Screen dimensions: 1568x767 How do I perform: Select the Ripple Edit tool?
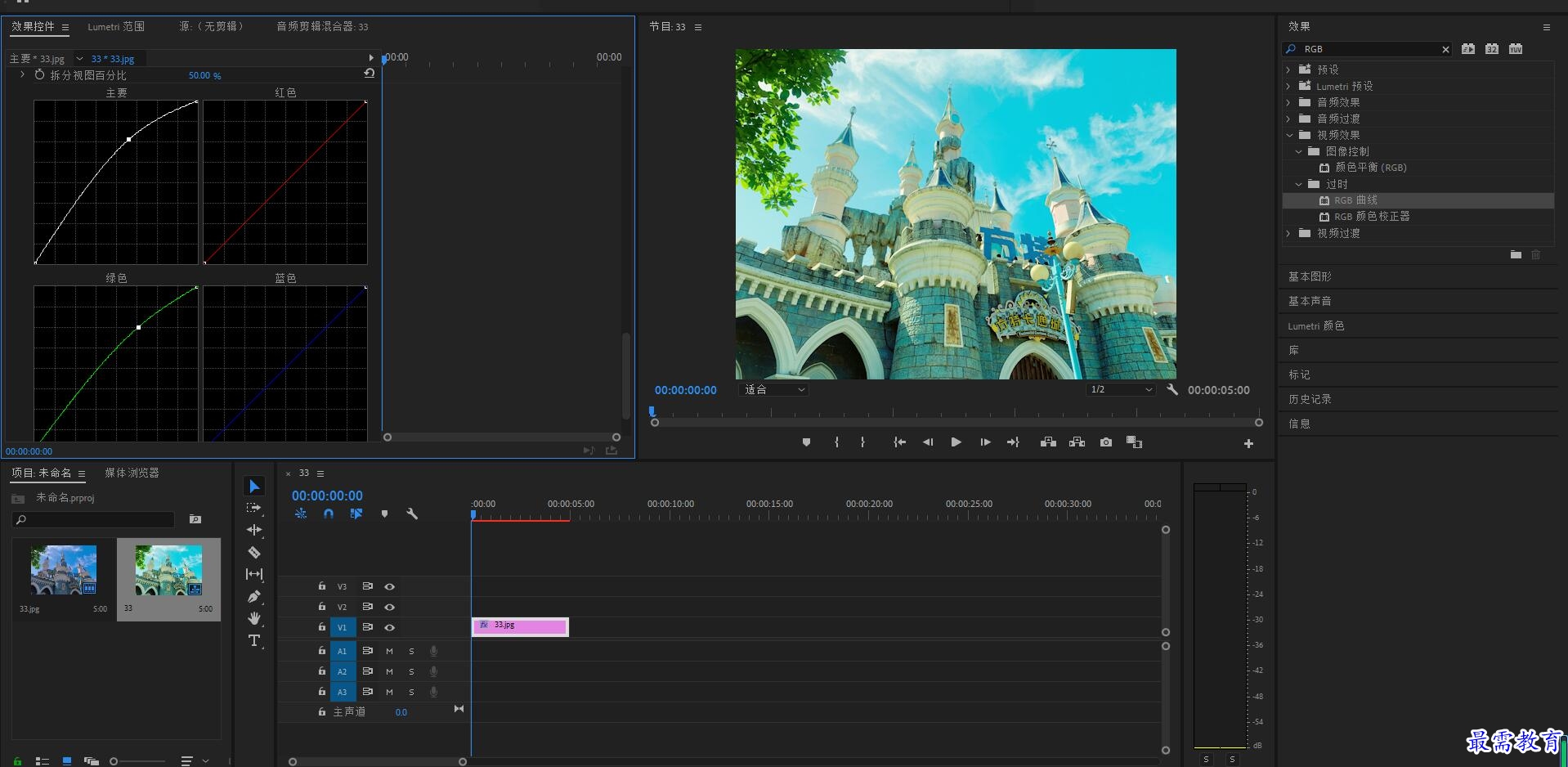coord(254,530)
